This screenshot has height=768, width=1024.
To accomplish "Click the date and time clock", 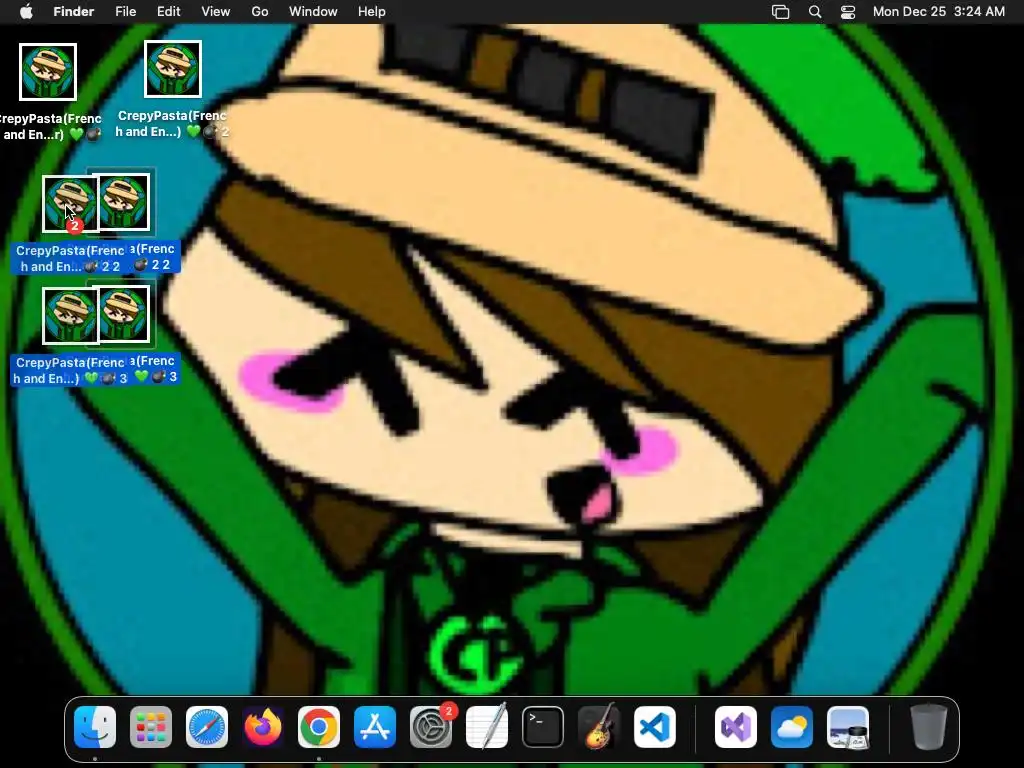I will point(938,12).
